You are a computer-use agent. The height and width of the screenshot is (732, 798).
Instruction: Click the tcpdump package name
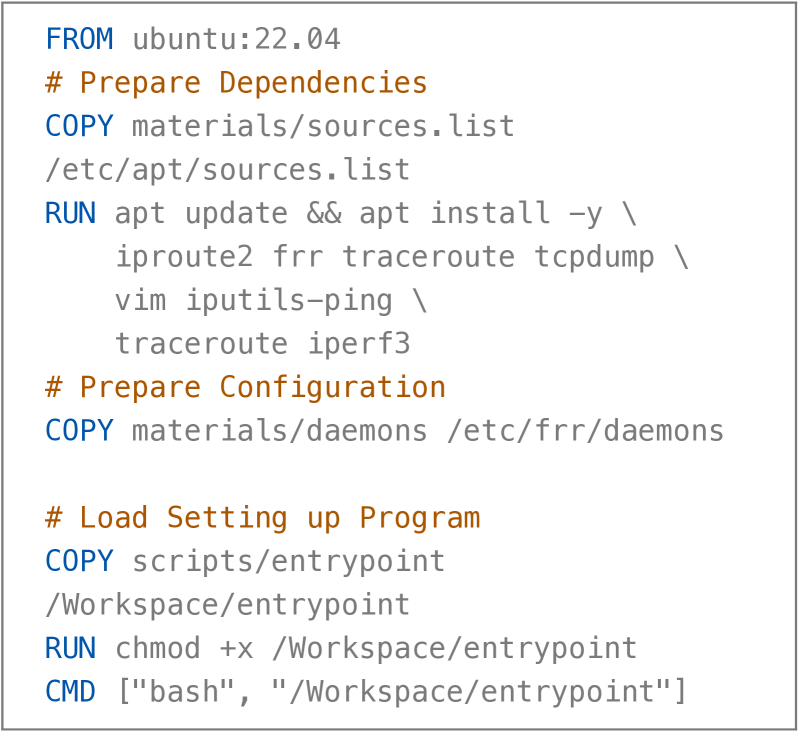594,257
